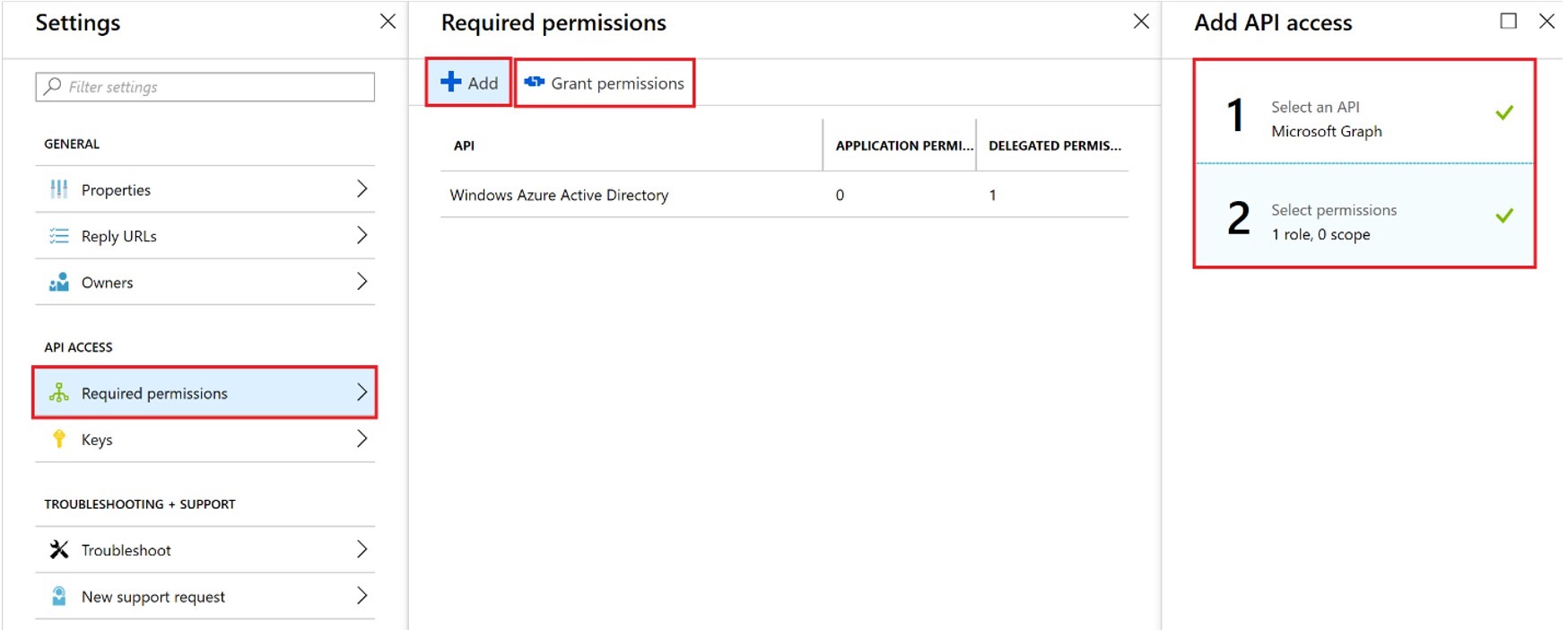Type in the Filter settings field

click(x=215, y=87)
